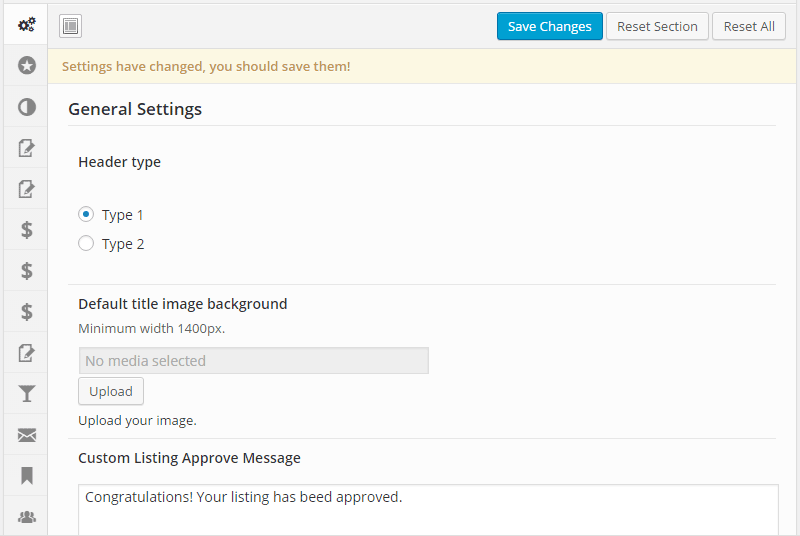Select the half-circle contrast sidebar icon
Viewport: 800px width, 536px height.
click(26, 107)
